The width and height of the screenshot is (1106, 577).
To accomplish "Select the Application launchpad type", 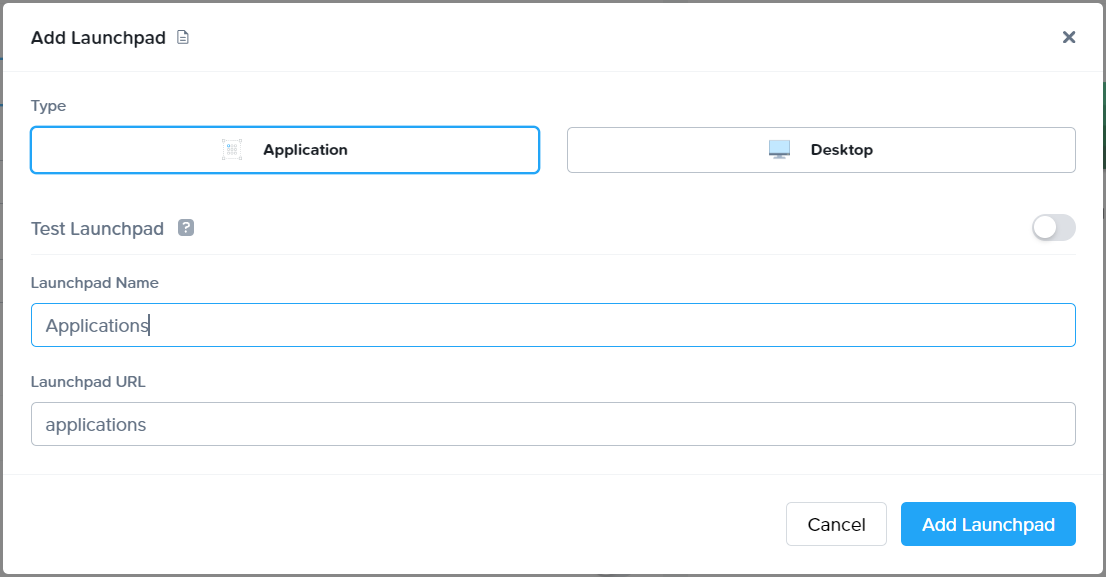I will click(x=284, y=149).
